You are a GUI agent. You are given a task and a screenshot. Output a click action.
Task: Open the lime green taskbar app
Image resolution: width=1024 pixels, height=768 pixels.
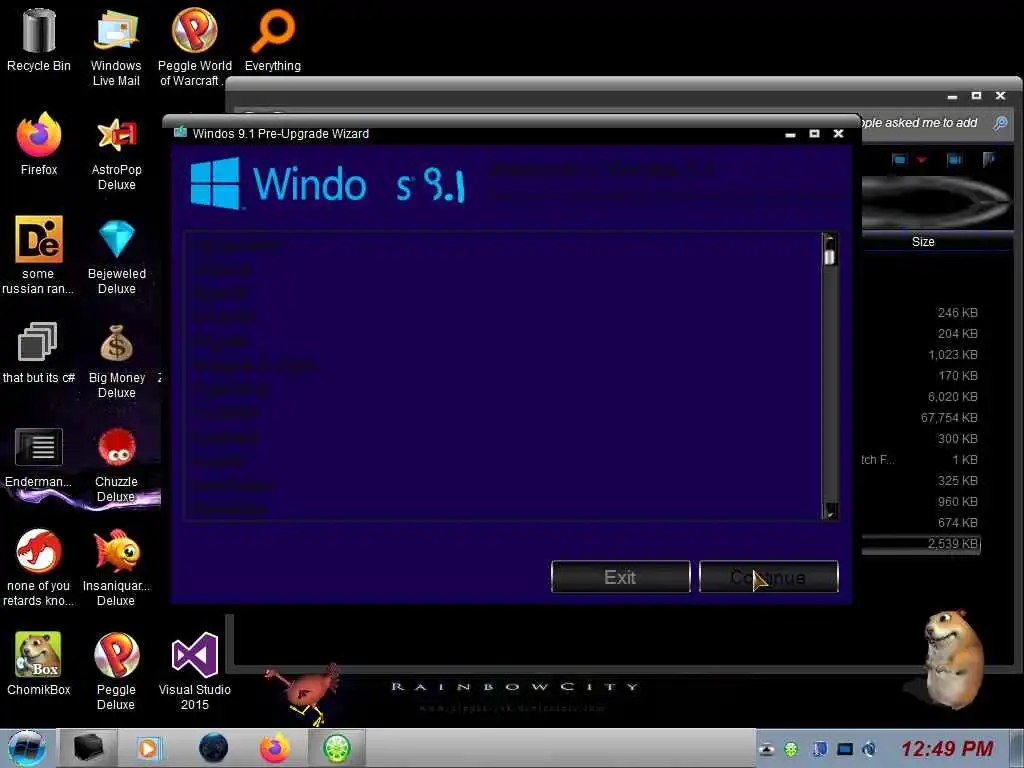point(336,748)
